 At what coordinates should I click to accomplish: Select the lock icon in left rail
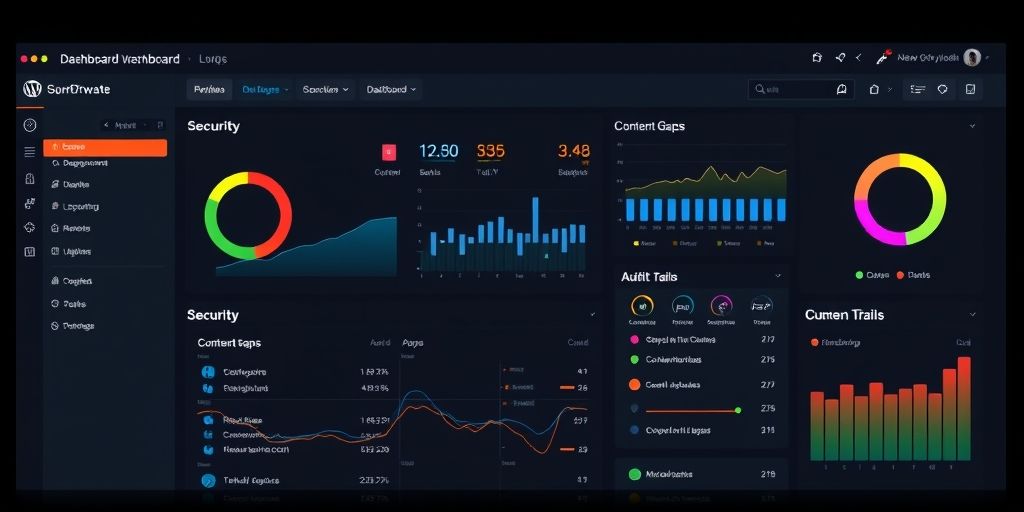coord(30,179)
